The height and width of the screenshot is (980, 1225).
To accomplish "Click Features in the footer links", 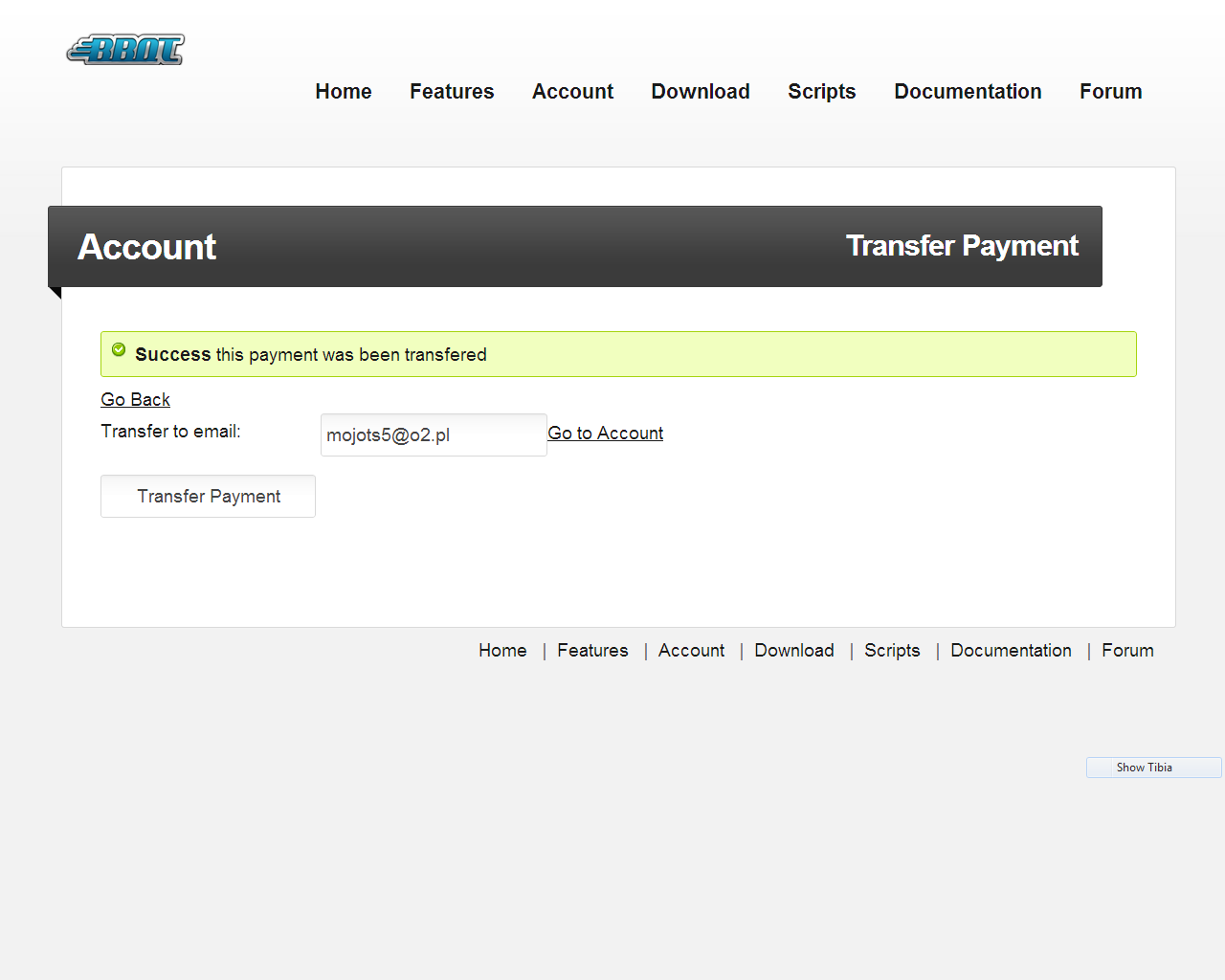I will [x=592, y=651].
